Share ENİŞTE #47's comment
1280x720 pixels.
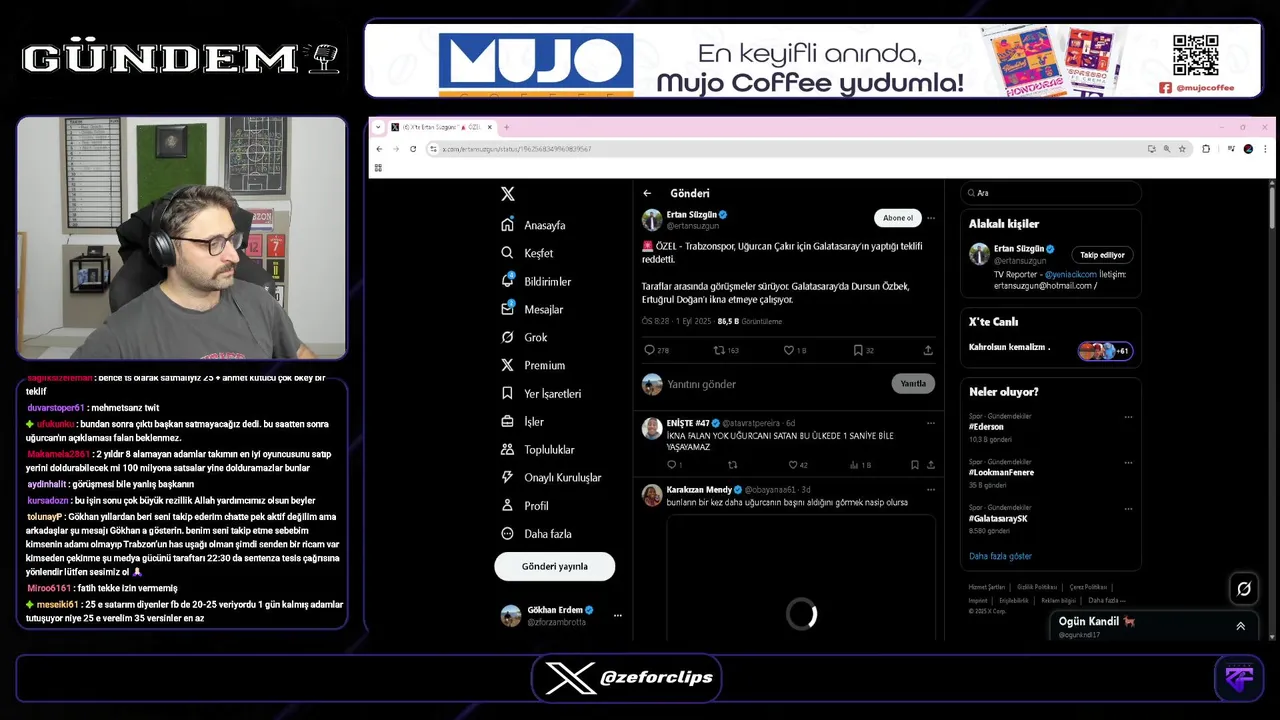tap(931, 465)
